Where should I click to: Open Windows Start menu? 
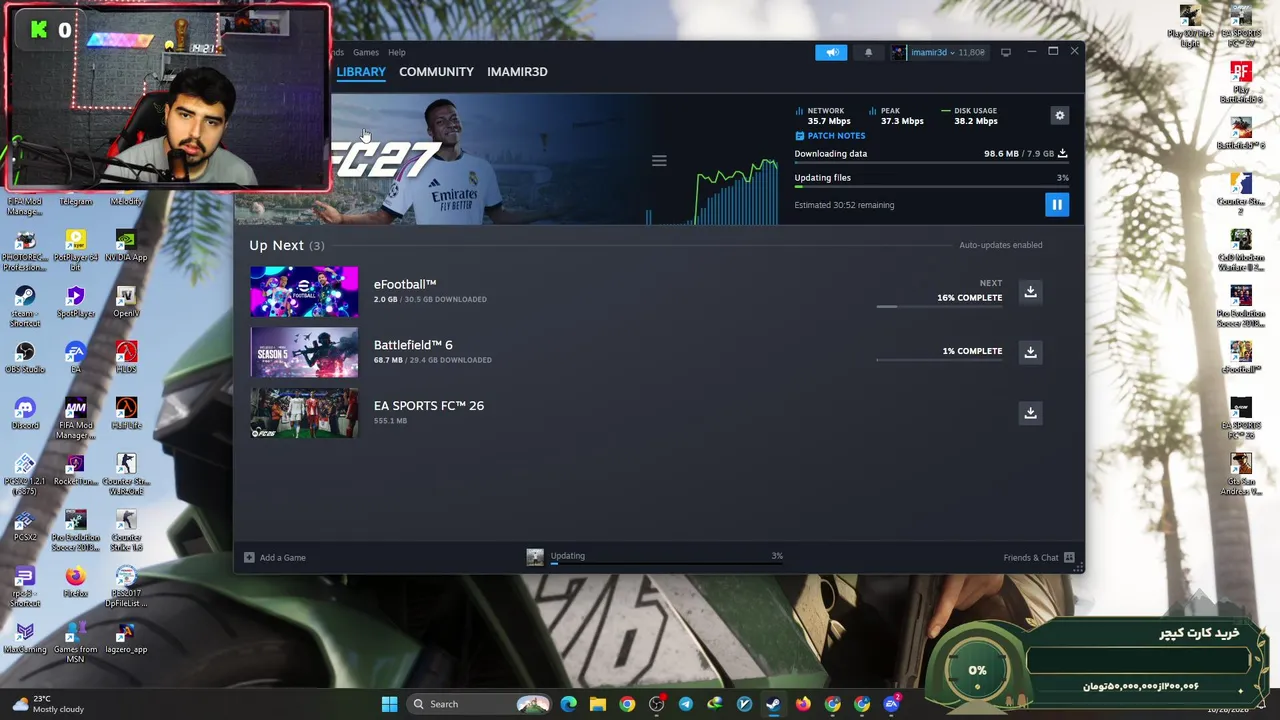pyautogui.click(x=389, y=704)
